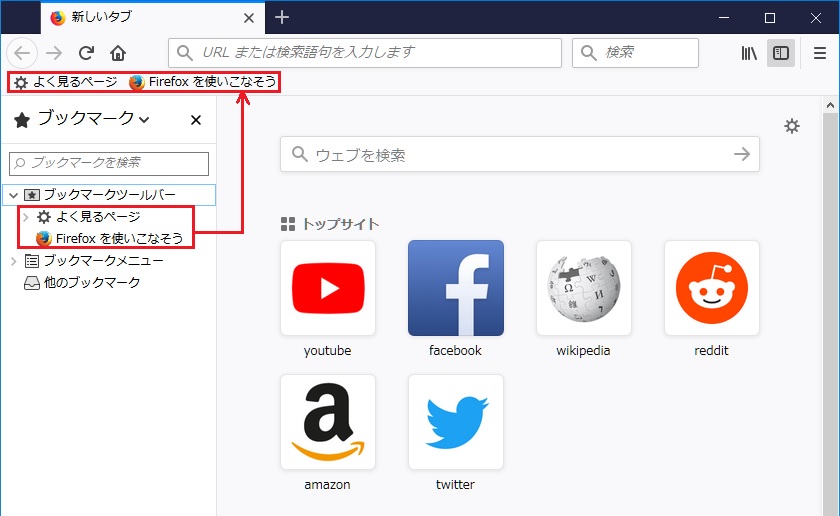The width and height of the screenshot is (840, 516).
Task: Click the Home icon in toolbar
Action: pyautogui.click(x=118, y=53)
